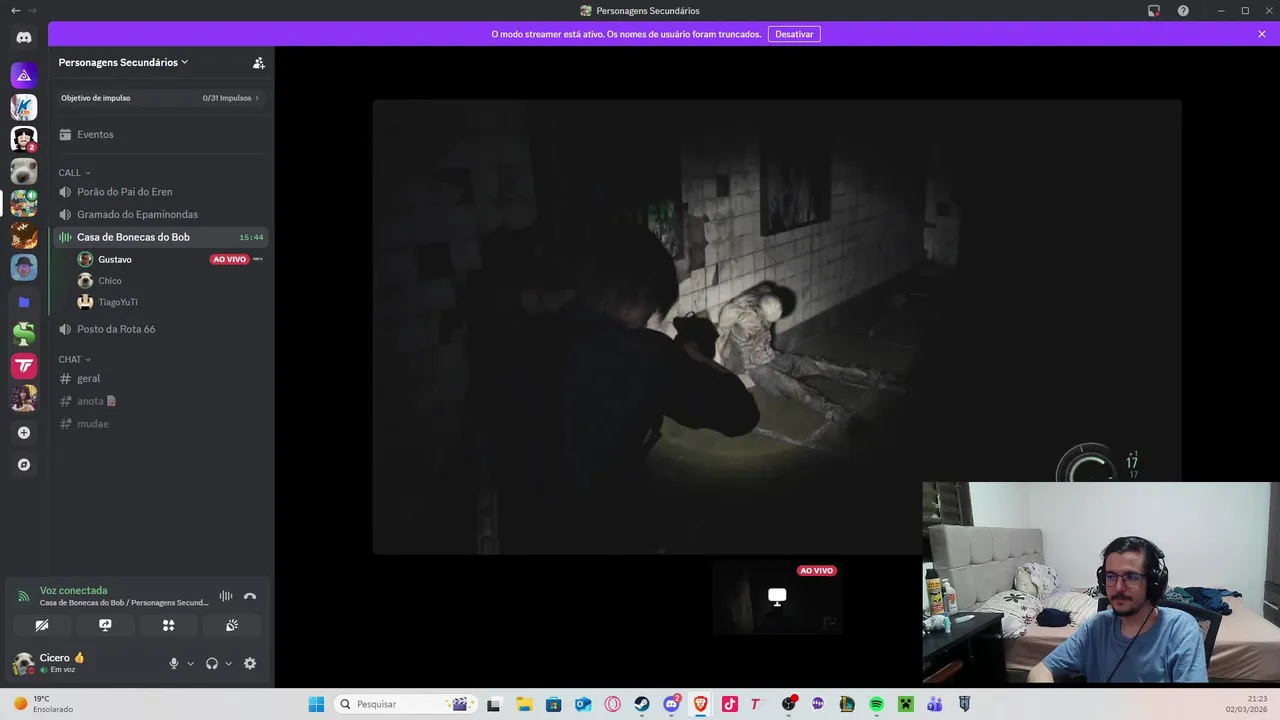
Task: Open the mudae text channel
Action: [160, 424]
